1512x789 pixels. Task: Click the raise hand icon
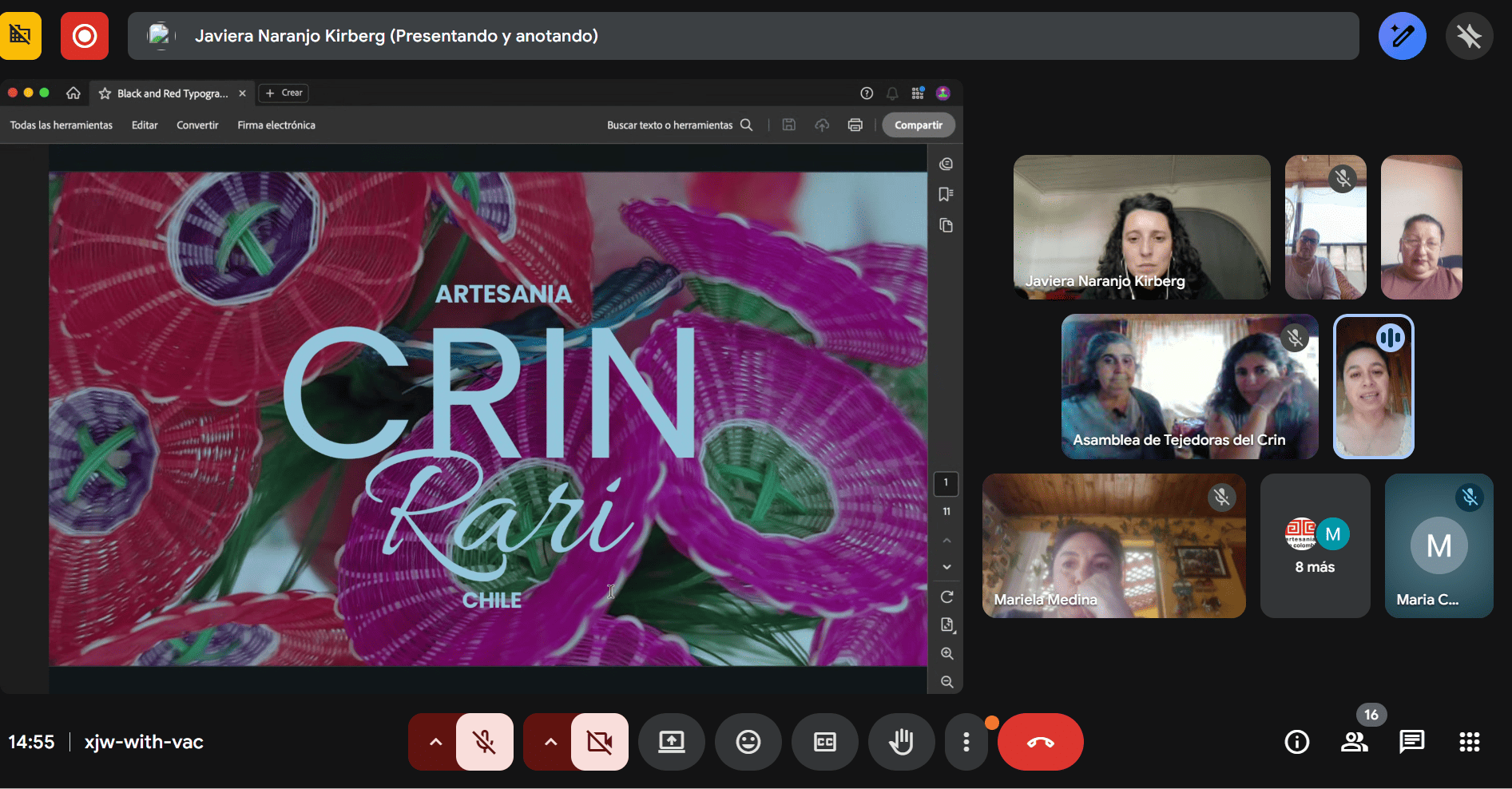tap(901, 742)
